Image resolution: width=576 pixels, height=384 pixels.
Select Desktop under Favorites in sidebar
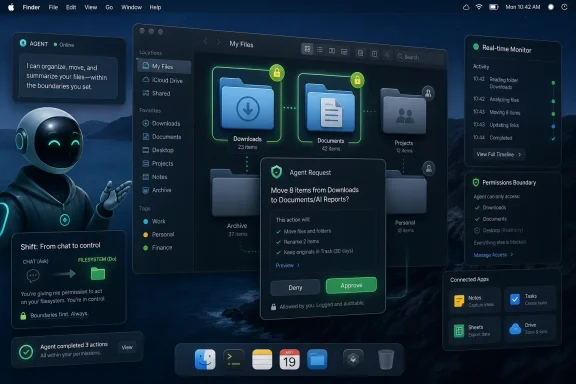(x=158, y=150)
